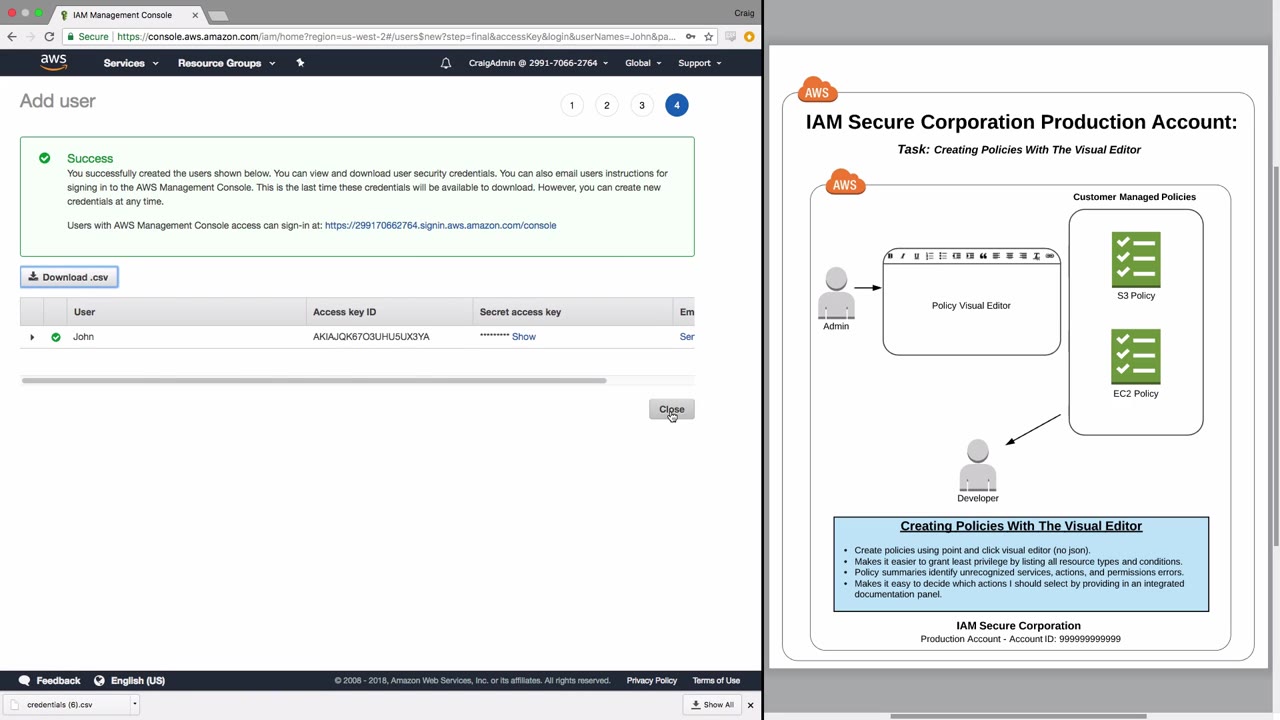Click the table horizontal scrollbar
The image size is (1280, 720).
point(314,380)
